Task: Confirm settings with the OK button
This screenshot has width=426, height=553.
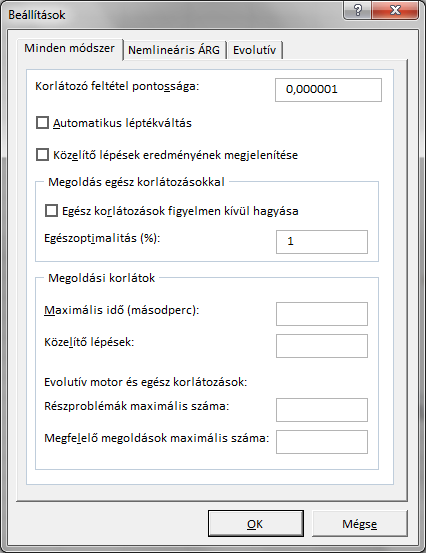Action: 256,524
